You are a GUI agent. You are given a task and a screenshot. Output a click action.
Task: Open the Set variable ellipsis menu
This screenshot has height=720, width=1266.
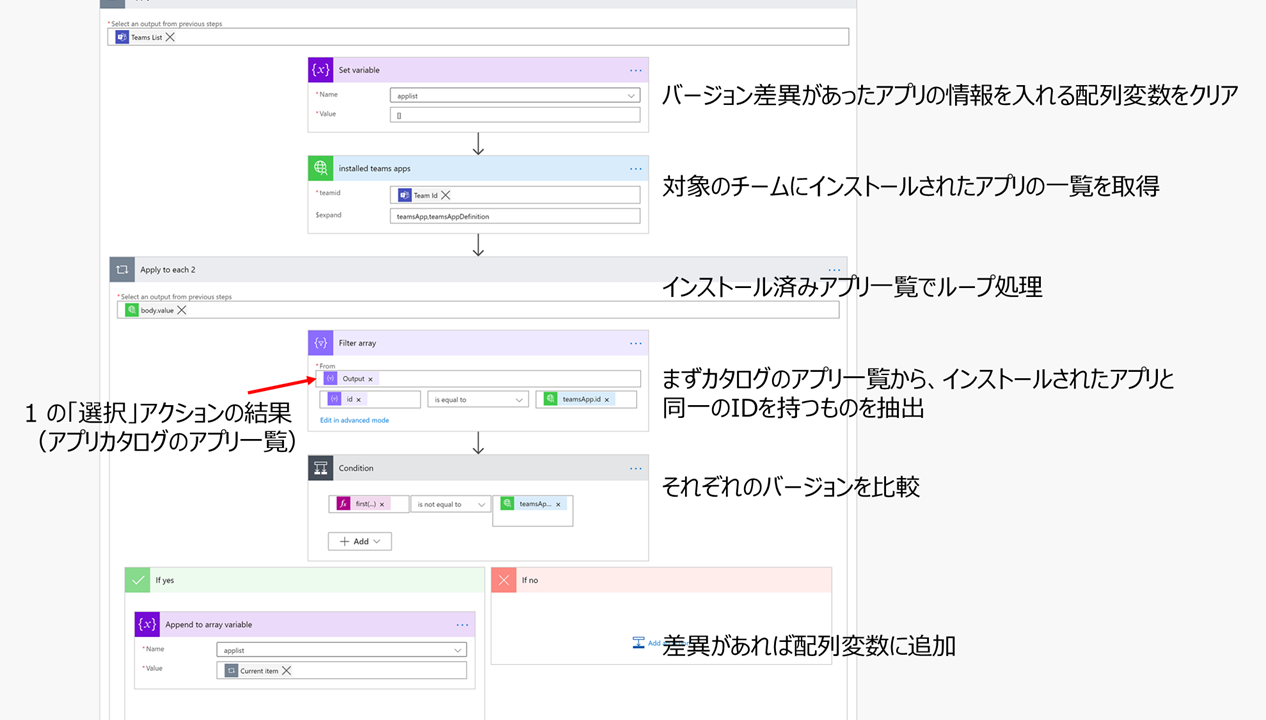point(636,69)
